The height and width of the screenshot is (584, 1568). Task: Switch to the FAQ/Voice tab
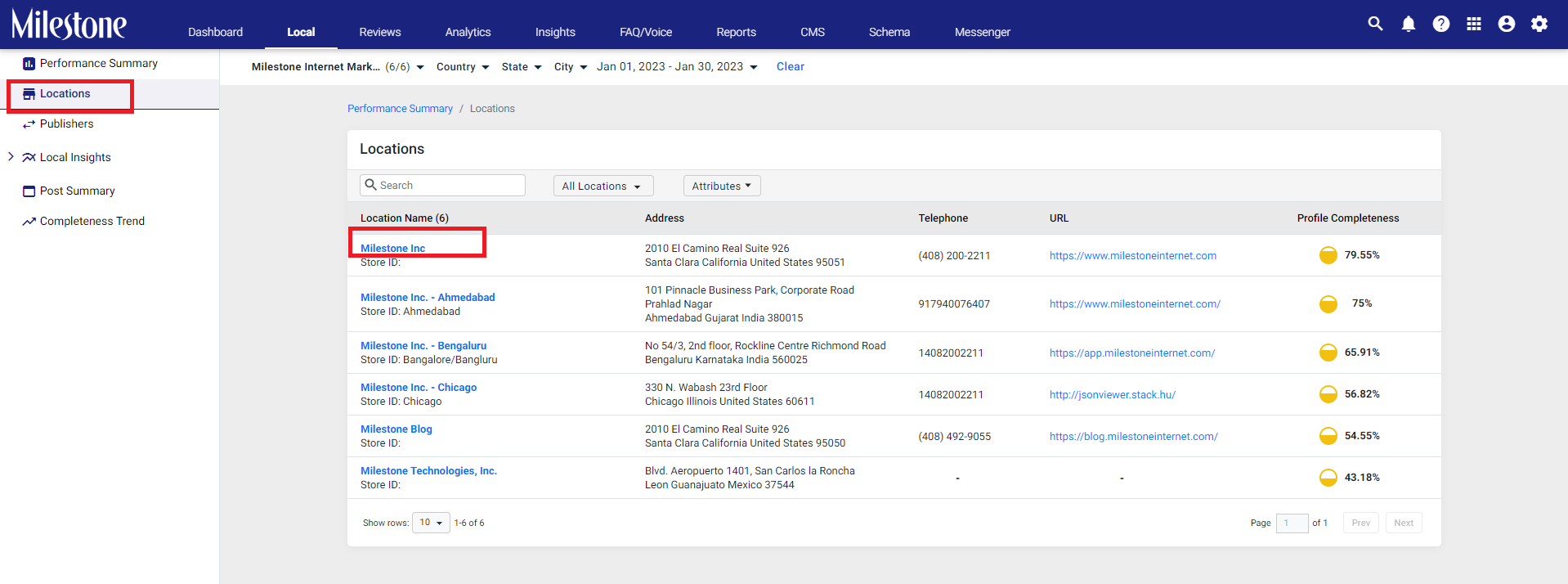pyautogui.click(x=646, y=32)
